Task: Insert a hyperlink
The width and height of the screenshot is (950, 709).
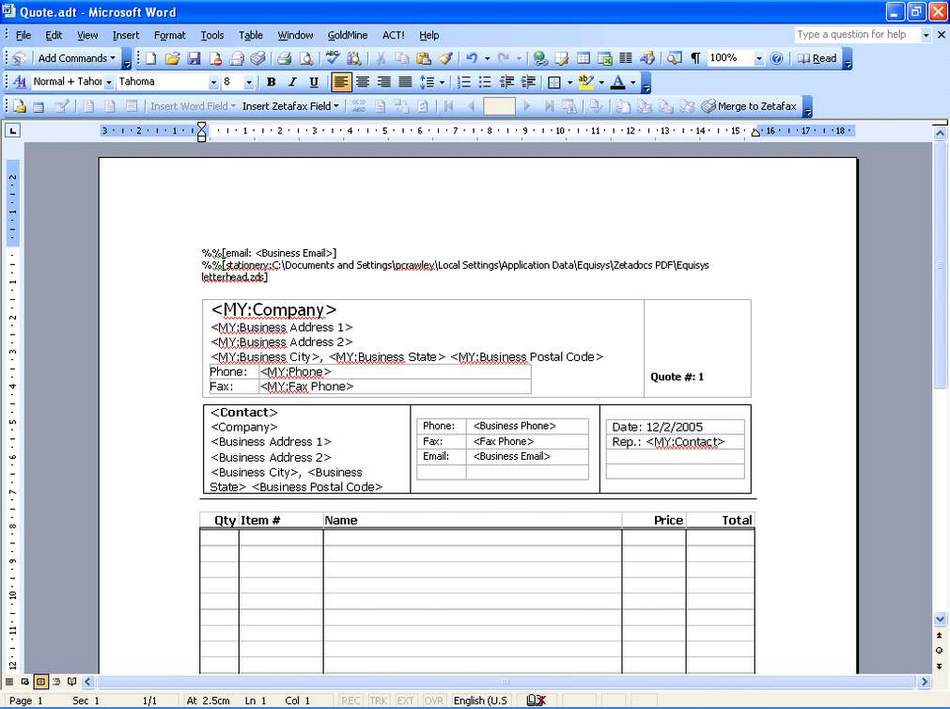Action: click(x=540, y=58)
